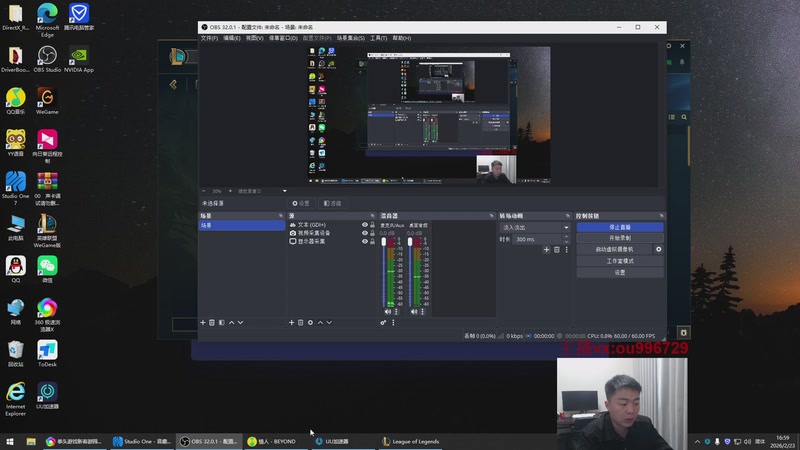Click settings button in Controls dock

[x=620, y=272]
